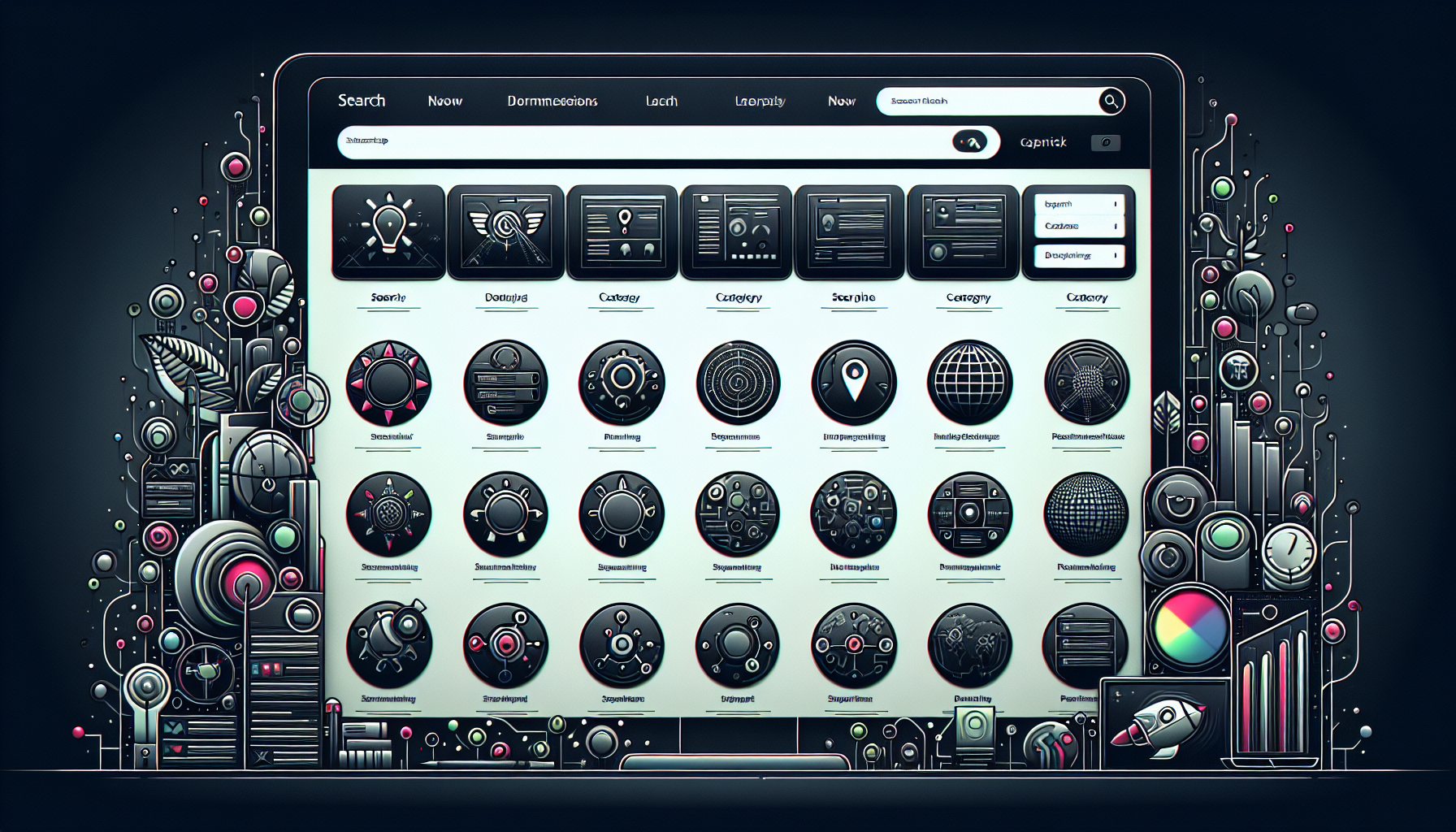The image size is (1456, 832).
Task: Expand the last dropdown in the filter panel
Action: 1079,255
